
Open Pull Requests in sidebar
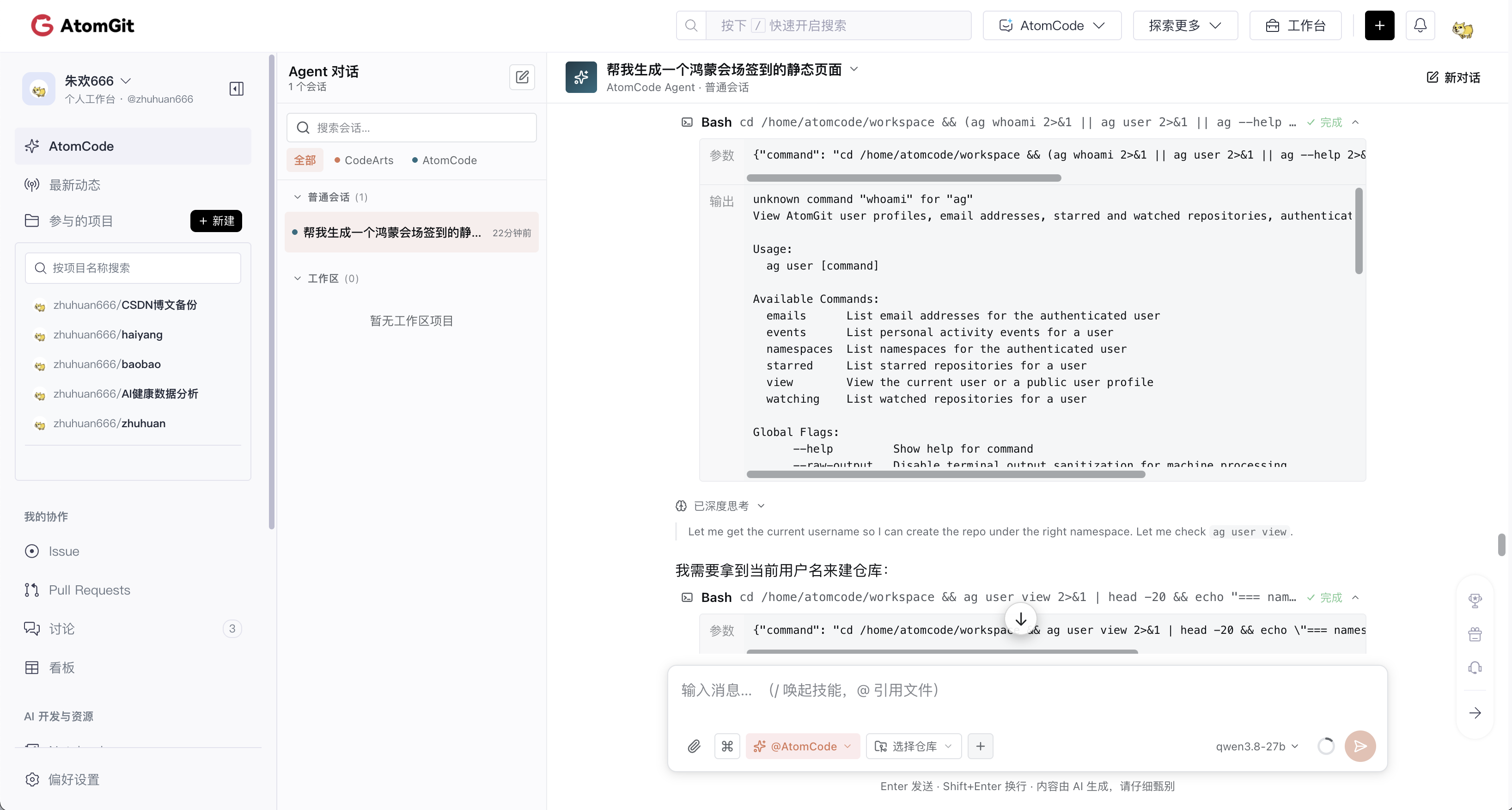click(x=89, y=590)
